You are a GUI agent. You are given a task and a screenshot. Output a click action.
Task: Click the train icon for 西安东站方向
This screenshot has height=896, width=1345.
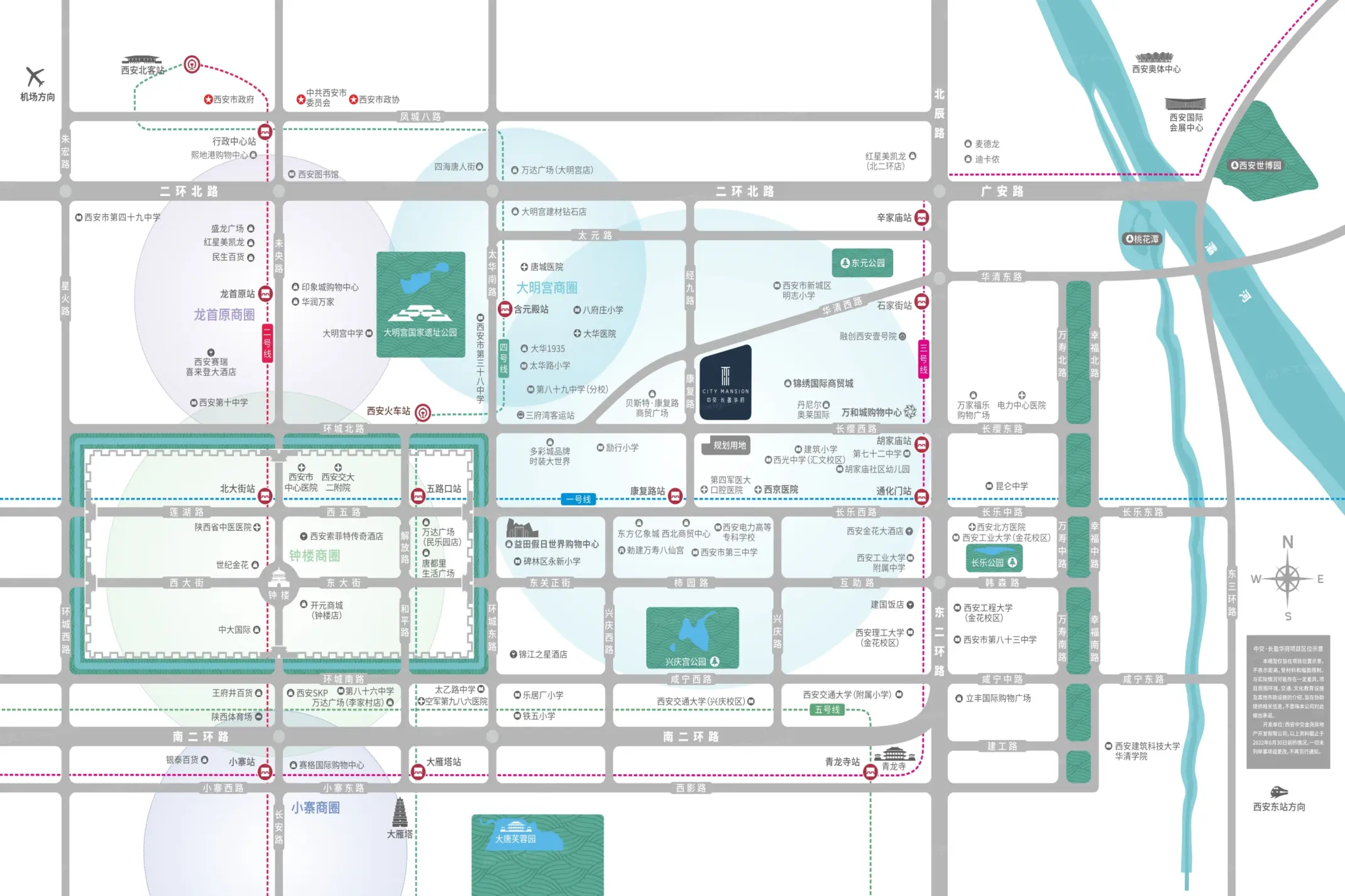[x=1278, y=792]
